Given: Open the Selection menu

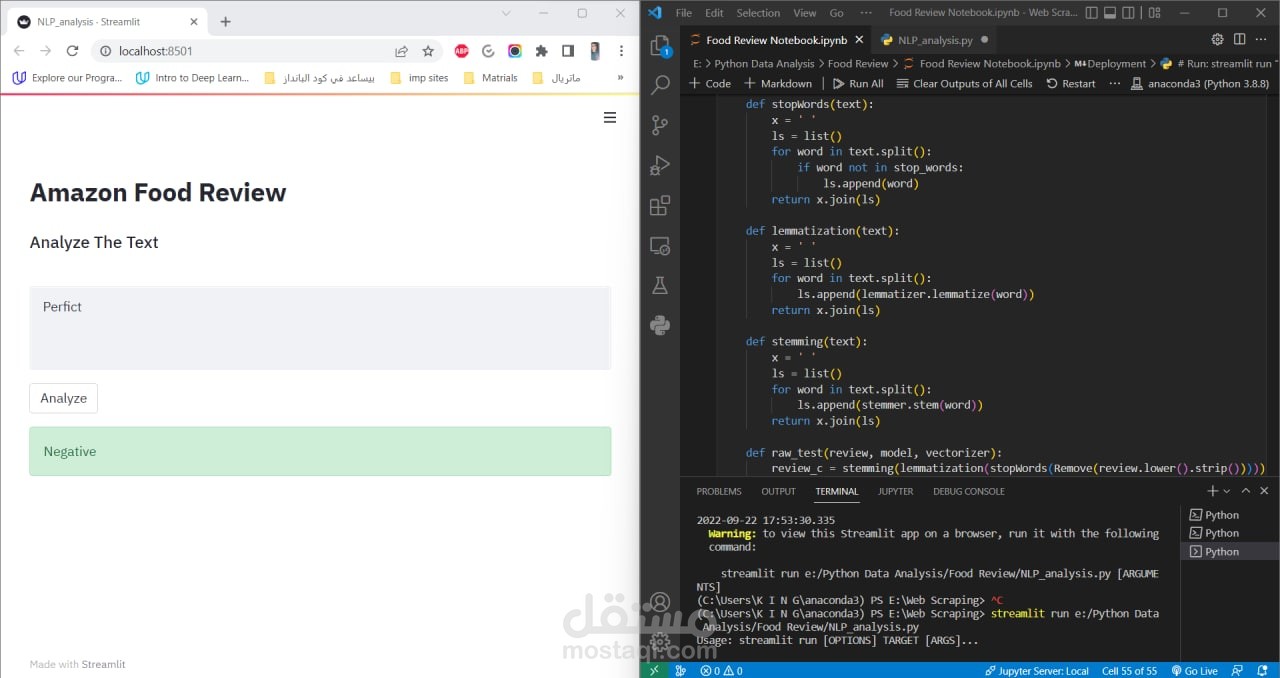Looking at the screenshot, I should 758,13.
